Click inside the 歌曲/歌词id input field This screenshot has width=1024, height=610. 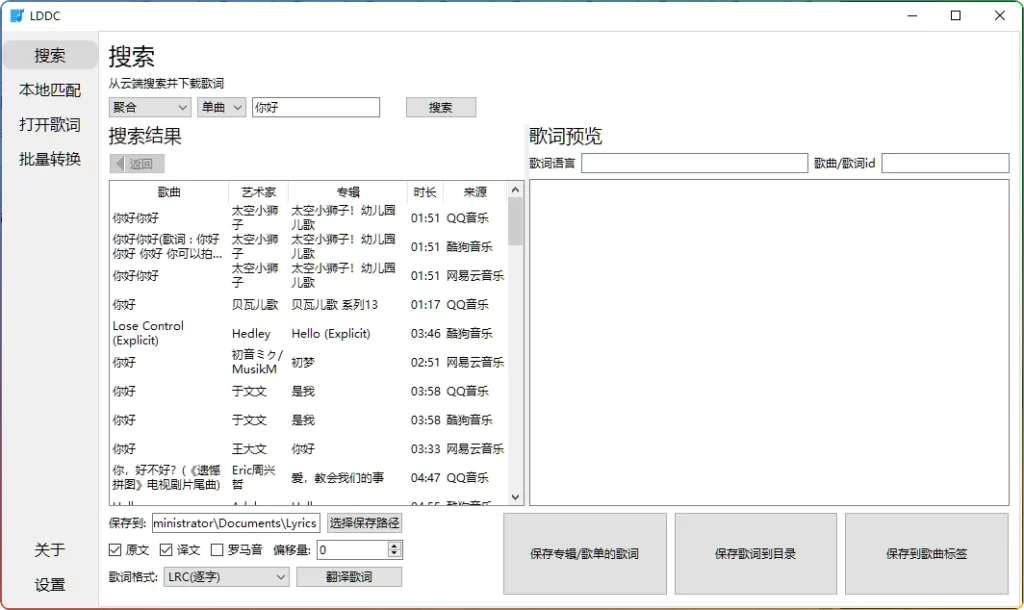945,162
